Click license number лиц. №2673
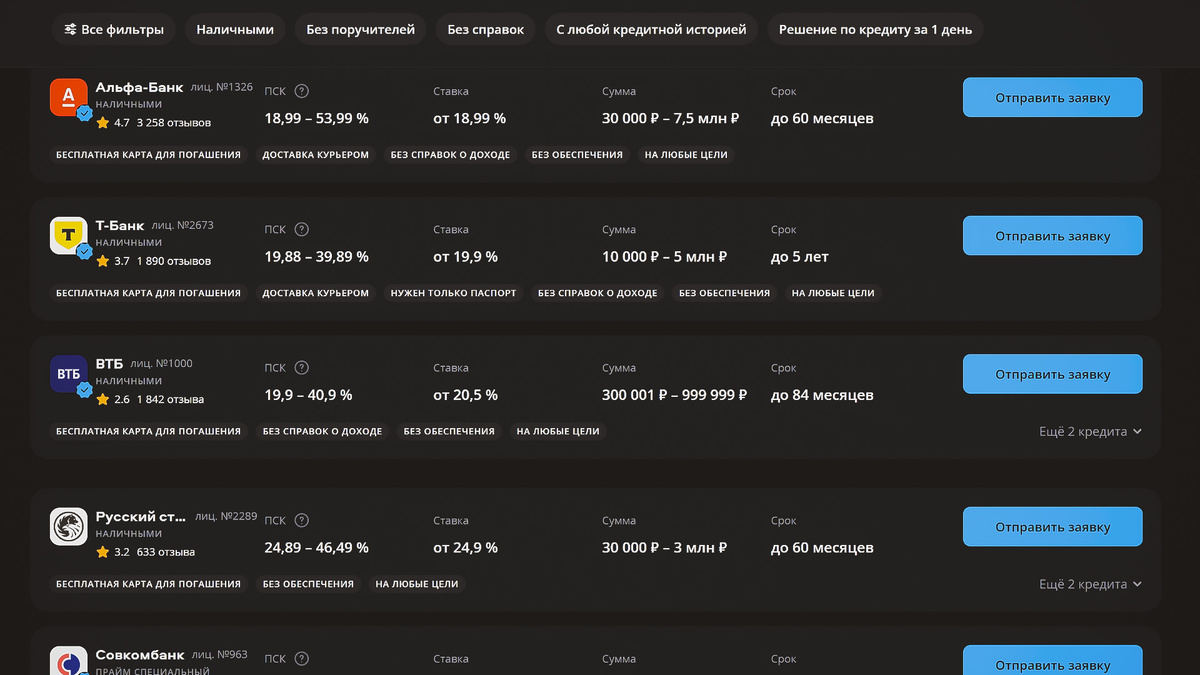Image resolution: width=1200 pixels, height=675 pixels. pyautogui.click(x=182, y=226)
